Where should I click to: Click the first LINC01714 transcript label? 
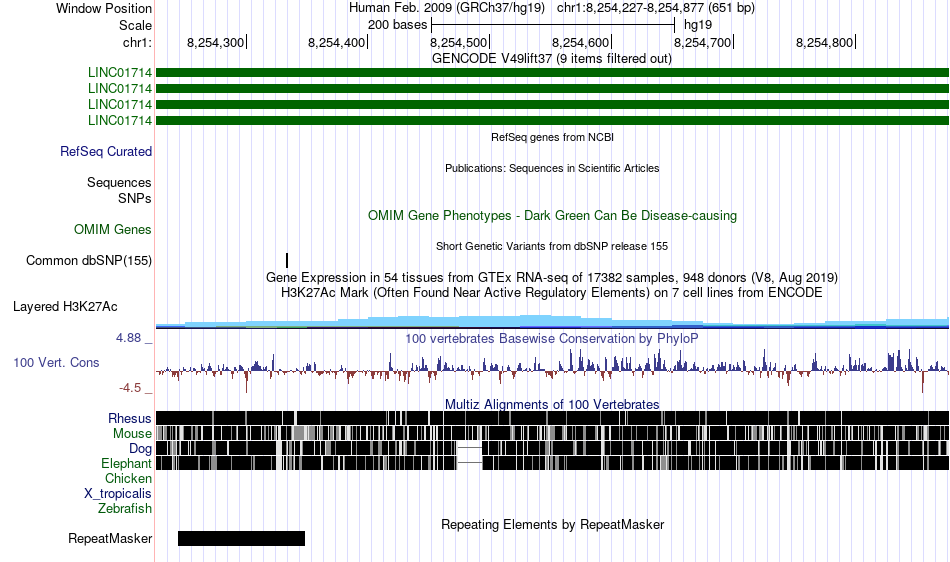[x=120, y=73]
